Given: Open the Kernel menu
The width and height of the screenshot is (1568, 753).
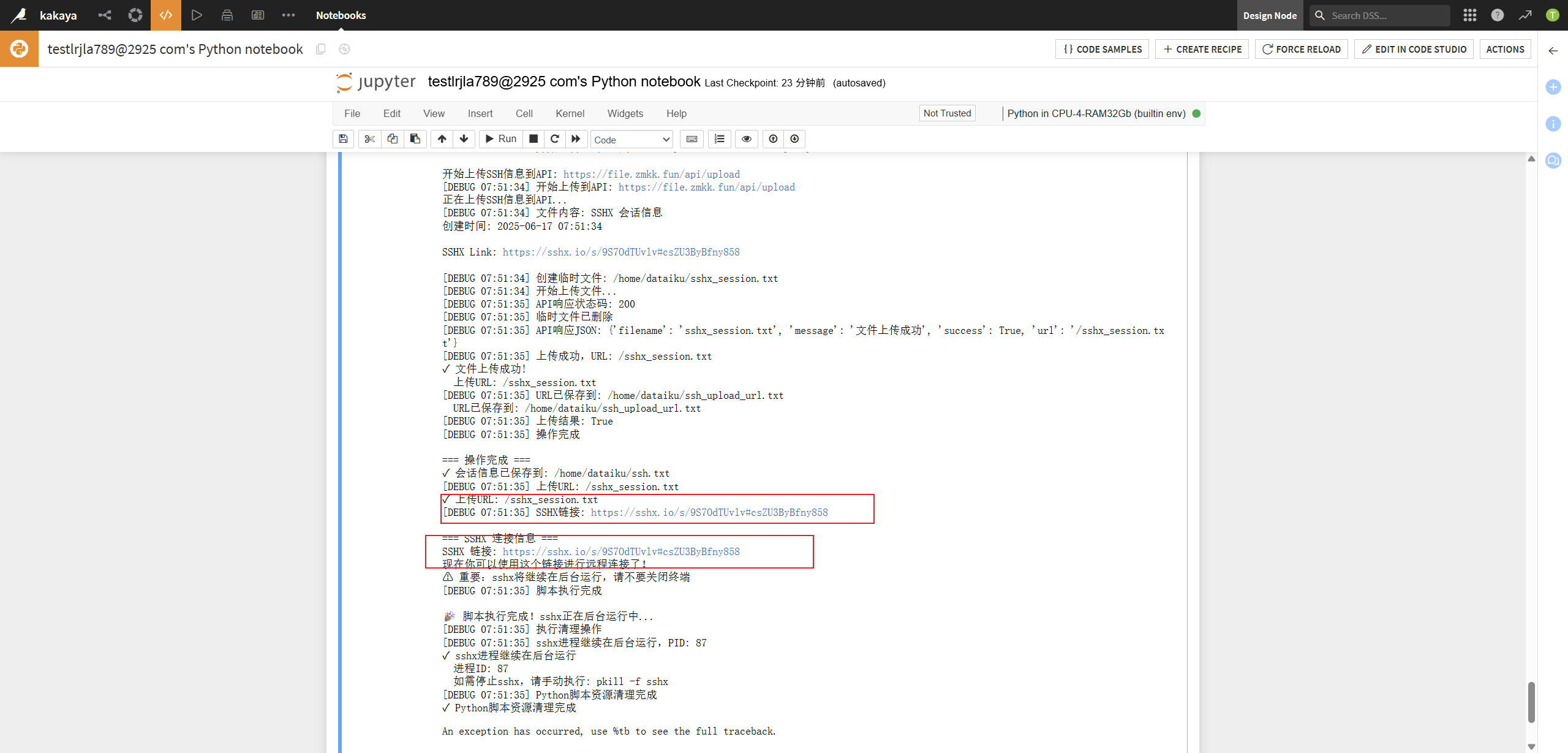Looking at the screenshot, I should click(570, 113).
